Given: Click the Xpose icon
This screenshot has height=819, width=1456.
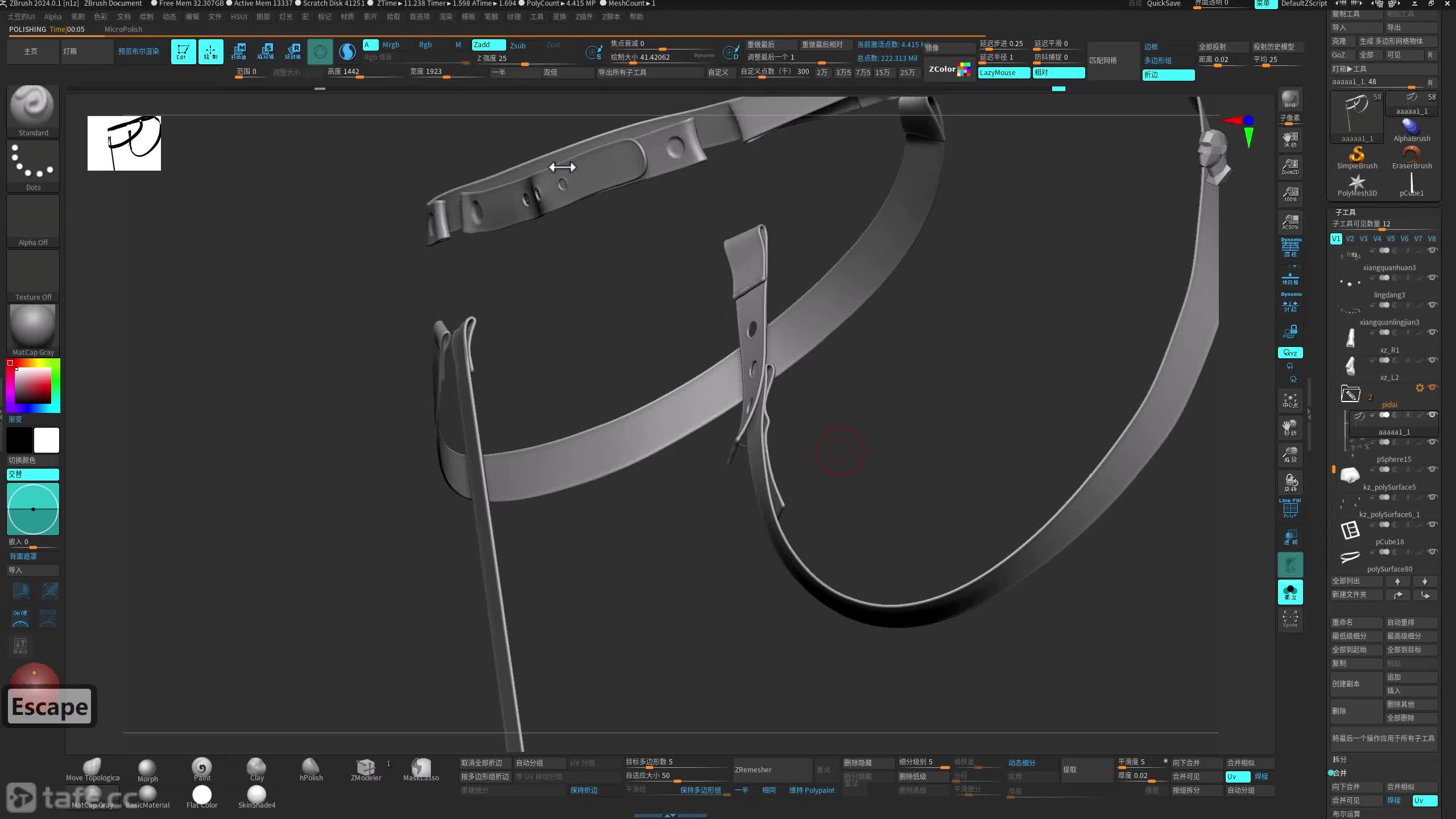Looking at the screenshot, I should [1290, 619].
